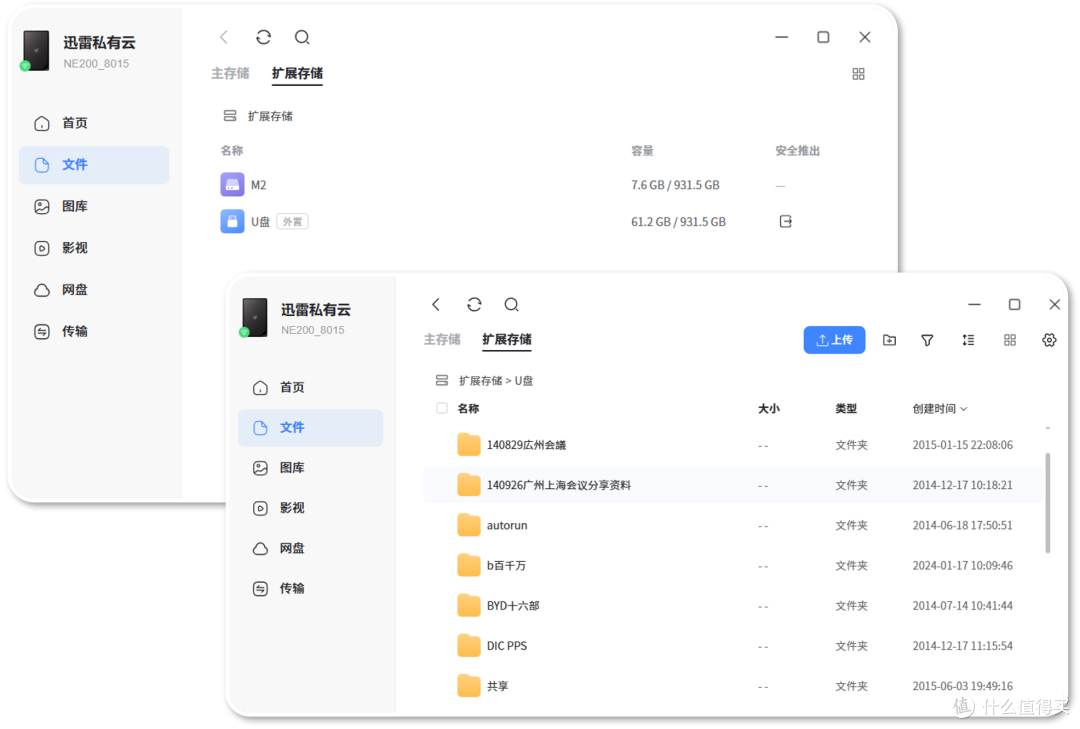The image size is (1080, 729).
Task: Click the file list vertical scrollbar
Action: [1048, 503]
